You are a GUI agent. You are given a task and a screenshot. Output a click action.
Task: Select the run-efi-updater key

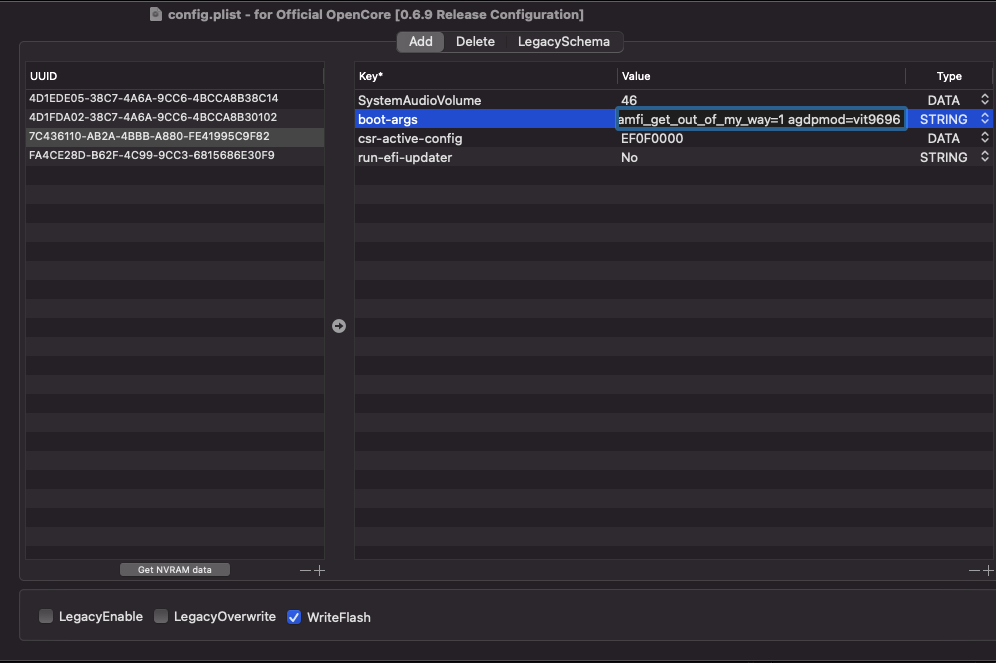tap(405, 157)
